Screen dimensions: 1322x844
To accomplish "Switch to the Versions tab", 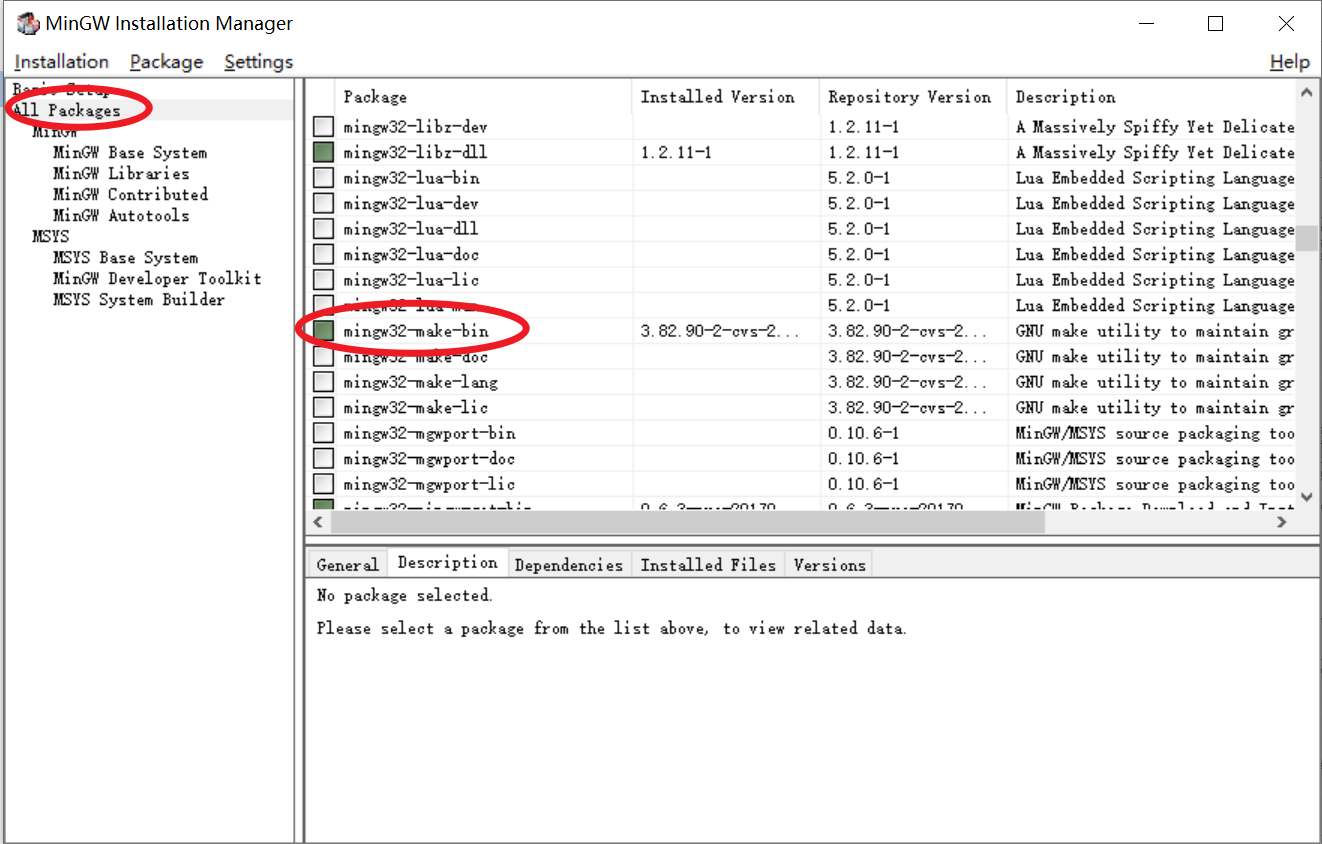I will pyautogui.click(x=829, y=565).
